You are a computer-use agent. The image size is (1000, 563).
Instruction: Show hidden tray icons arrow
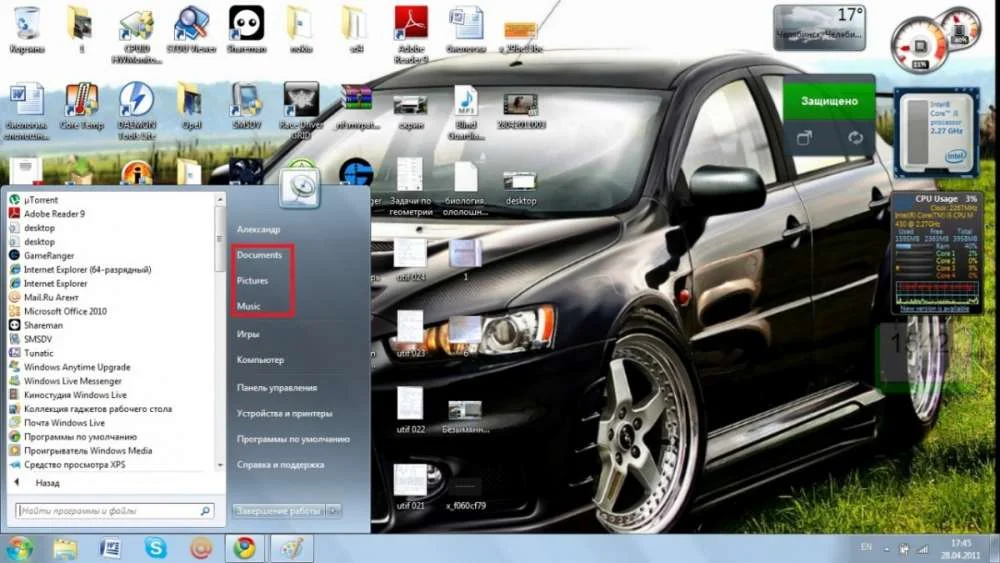tap(886, 548)
